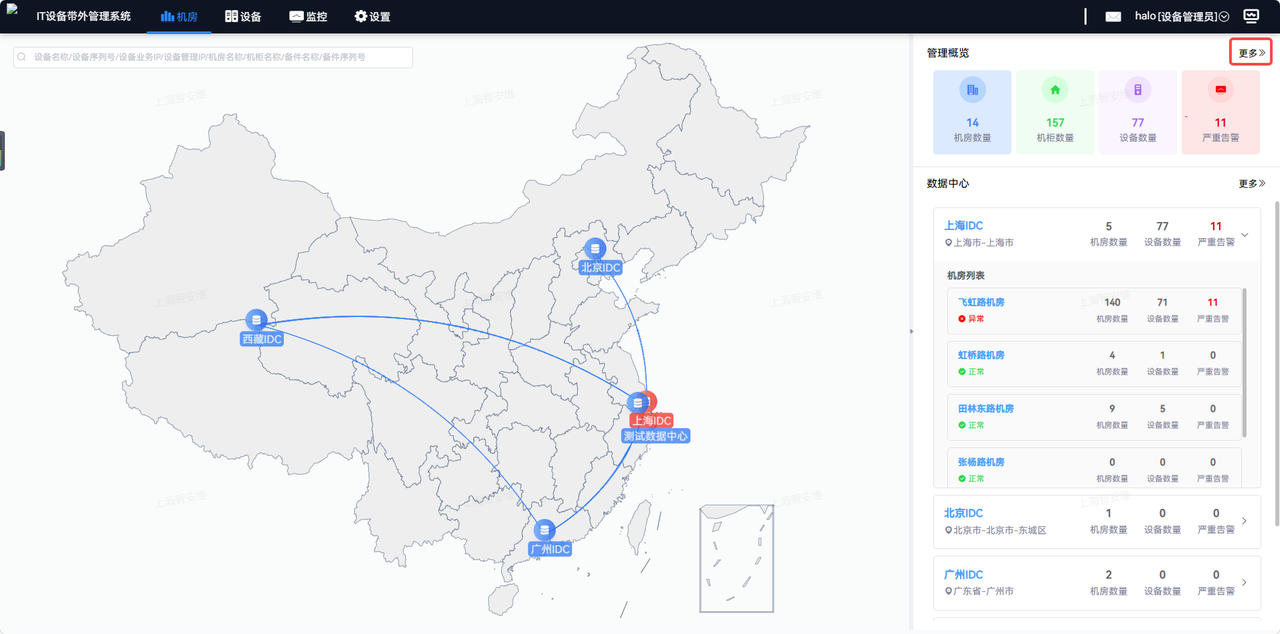
Task: Open the 张杨路机房 room link
Action: [x=981, y=462]
